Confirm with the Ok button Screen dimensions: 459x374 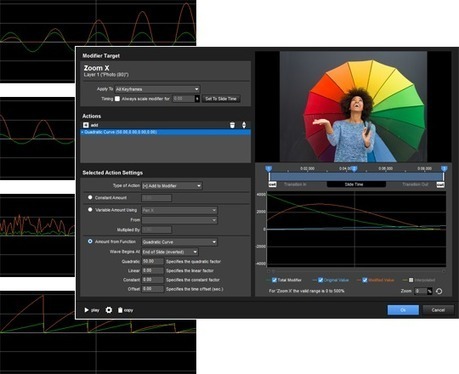(x=403, y=310)
